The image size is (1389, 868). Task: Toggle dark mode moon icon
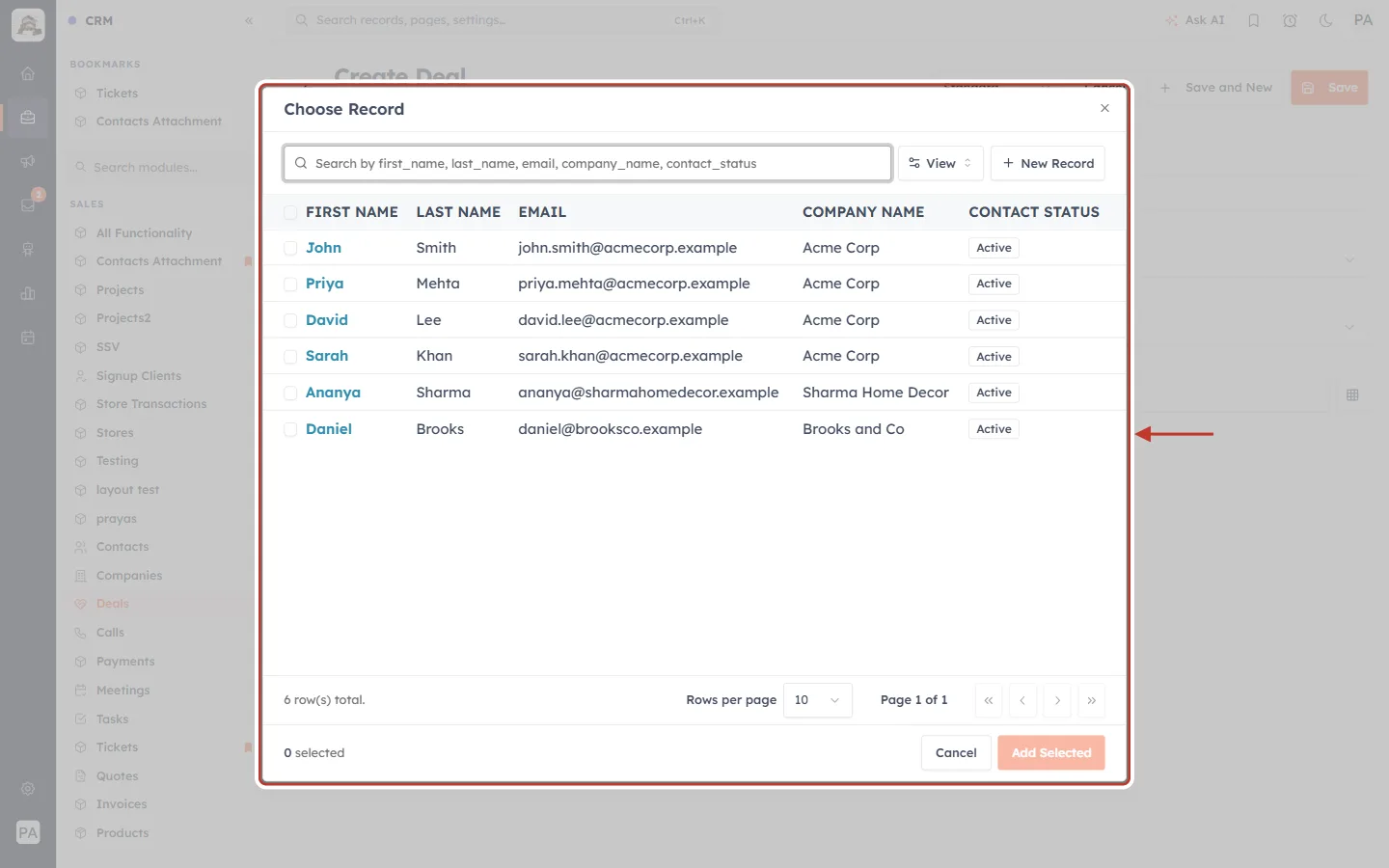(1326, 20)
